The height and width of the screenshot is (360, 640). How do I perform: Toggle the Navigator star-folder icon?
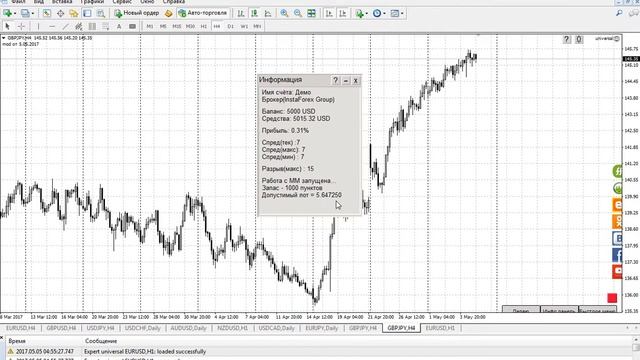click(x=74, y=13)
